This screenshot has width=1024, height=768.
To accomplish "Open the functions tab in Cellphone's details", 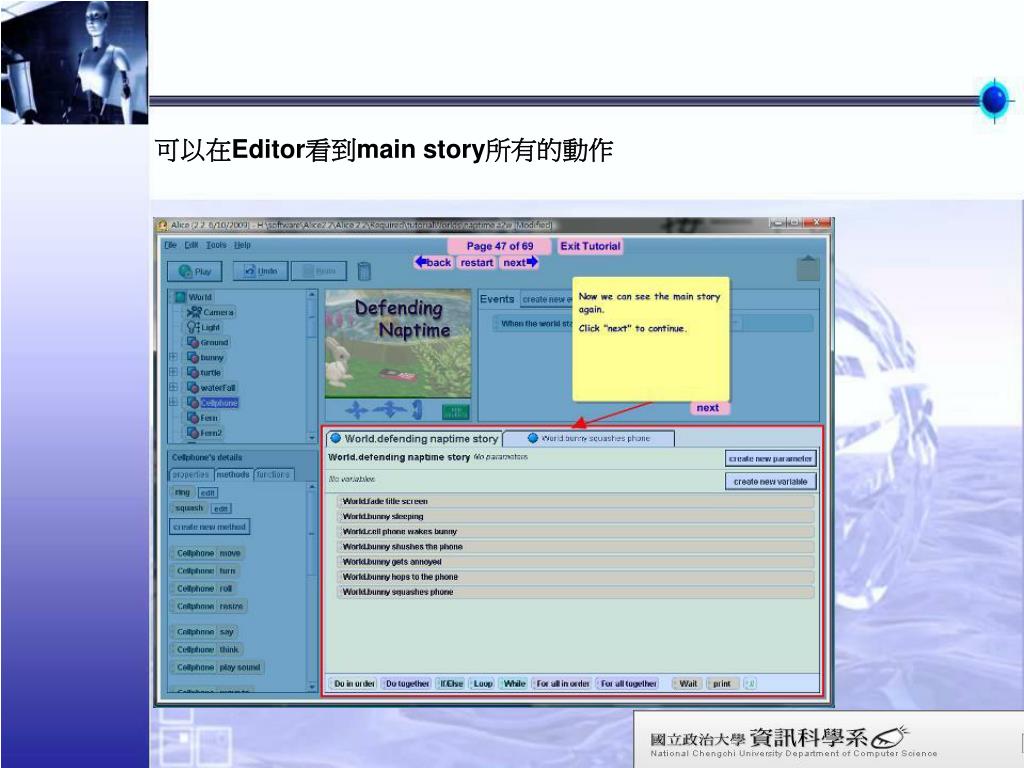I will point(273,475).
